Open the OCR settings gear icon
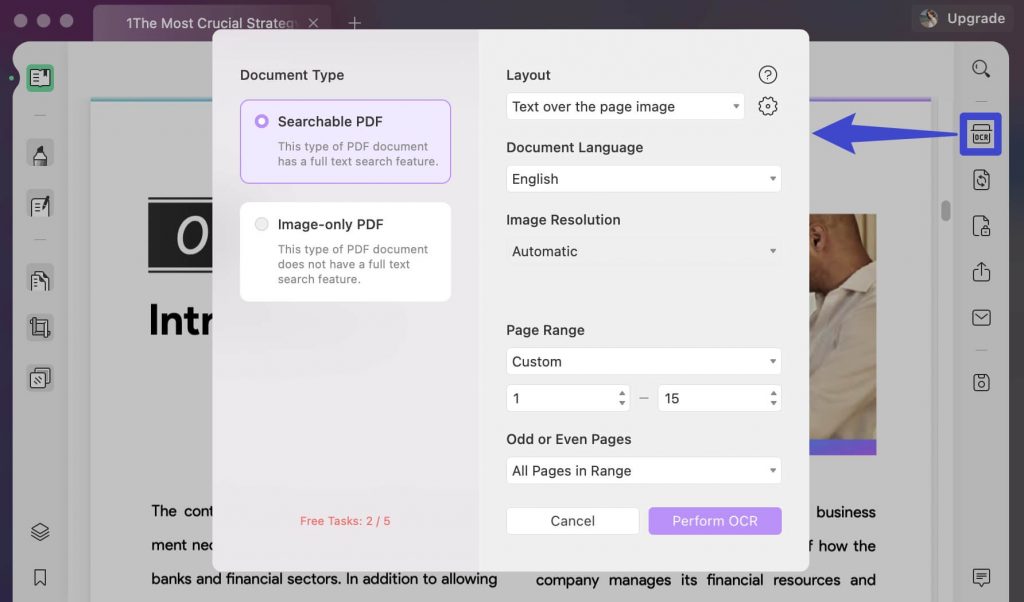 pyautogui.click(x=767, y=106)
